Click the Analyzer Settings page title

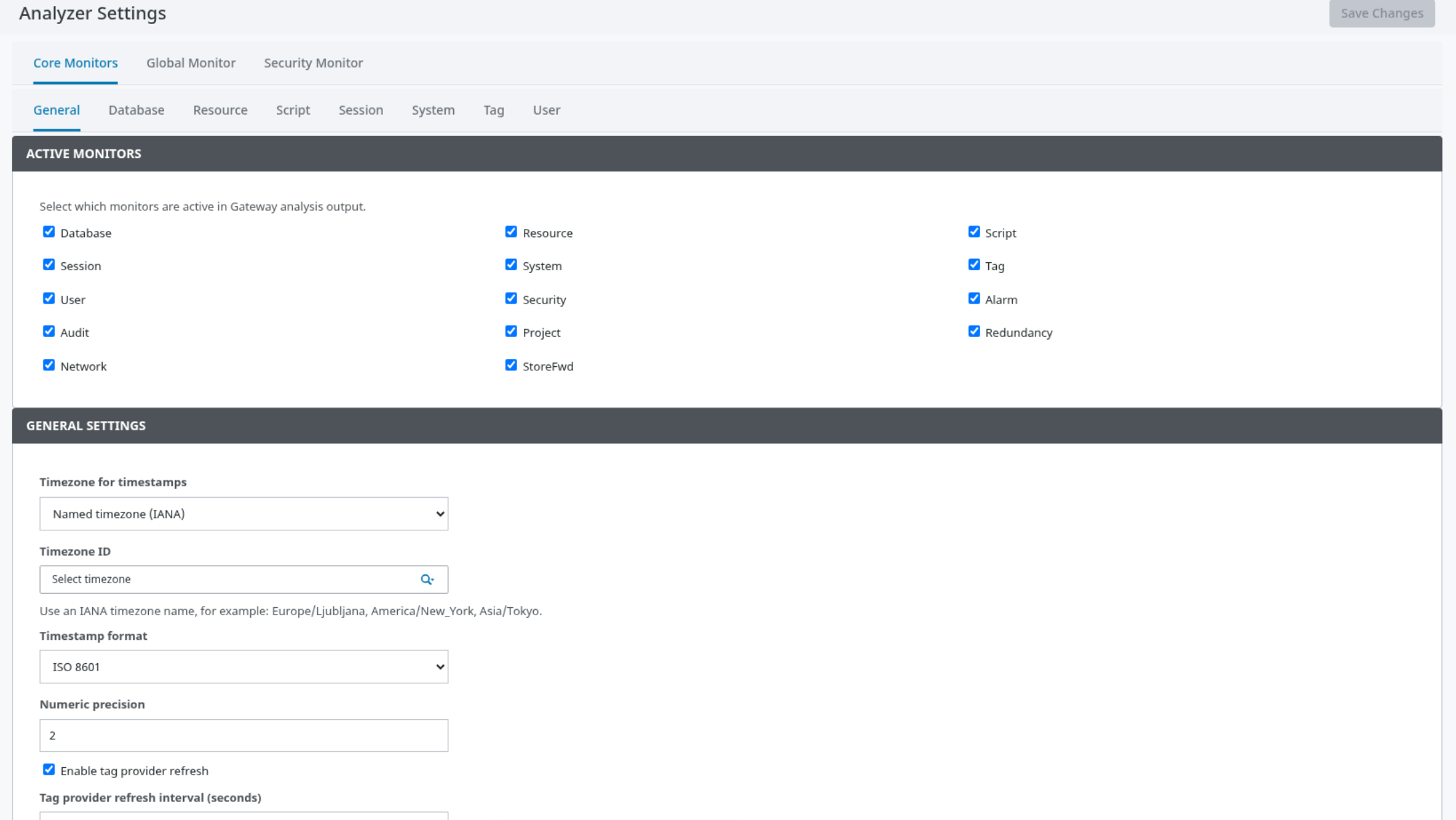point(93,13)
